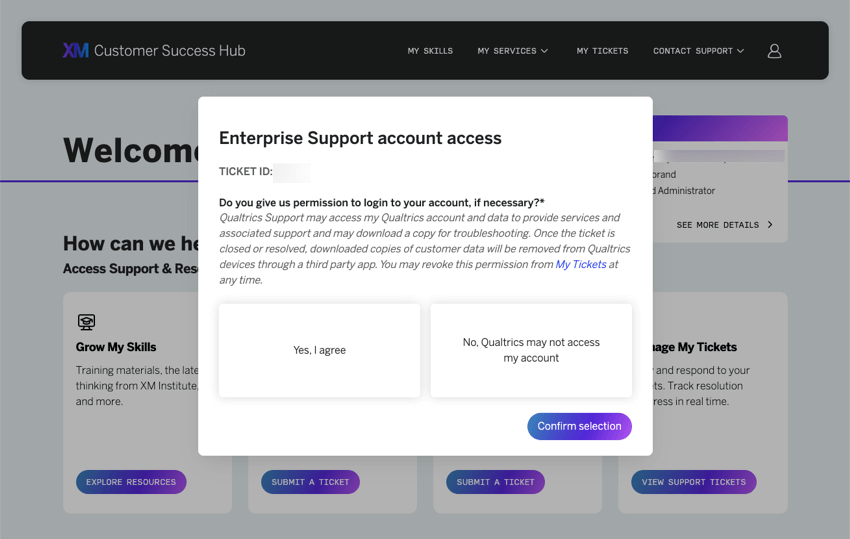Select the Yes, I agree option

pyautogui.click(x=319, y=350)
